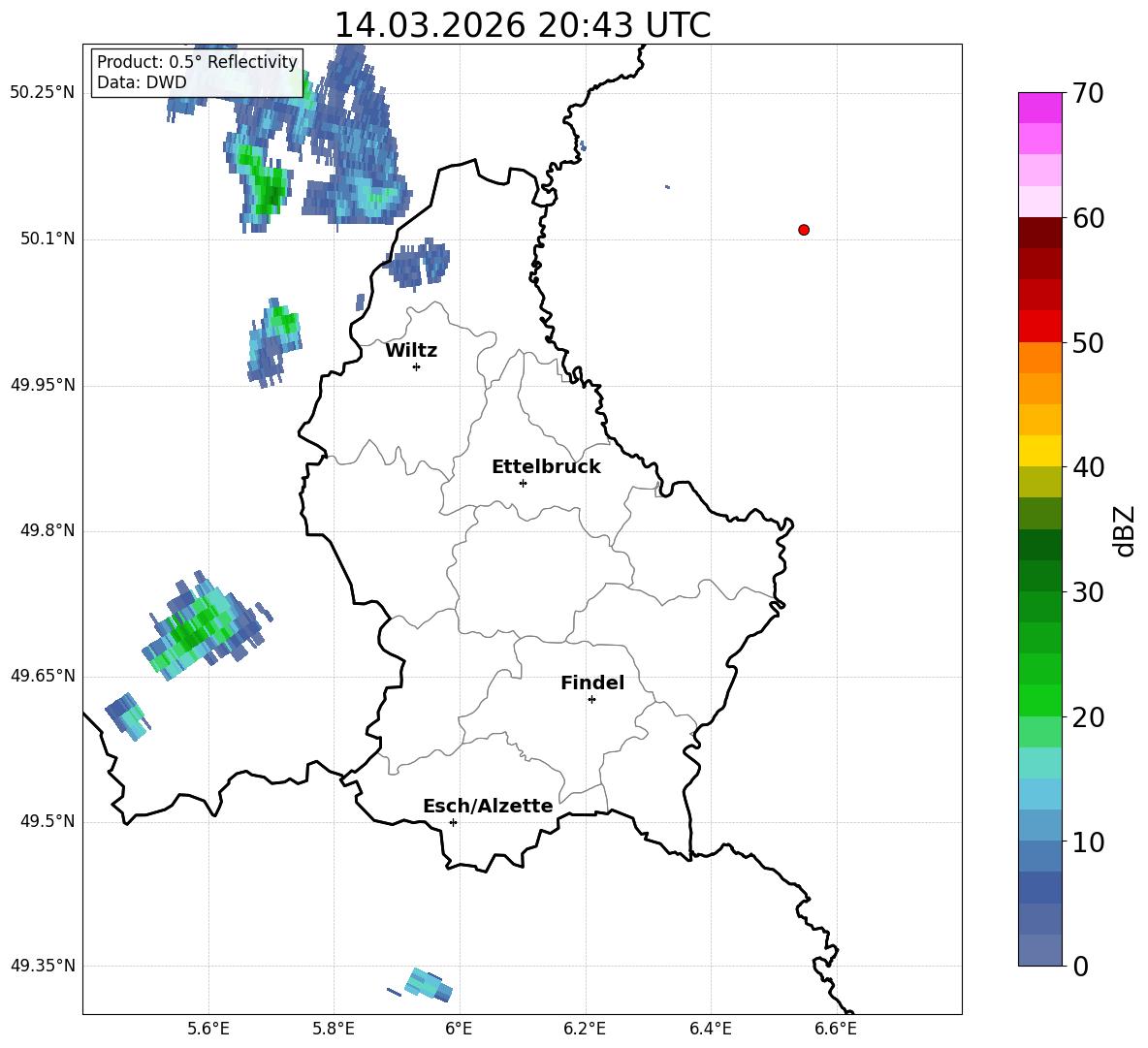1148x1048 pixels.
Task: Click the Wiltz city label
Action: coord(411,351)
